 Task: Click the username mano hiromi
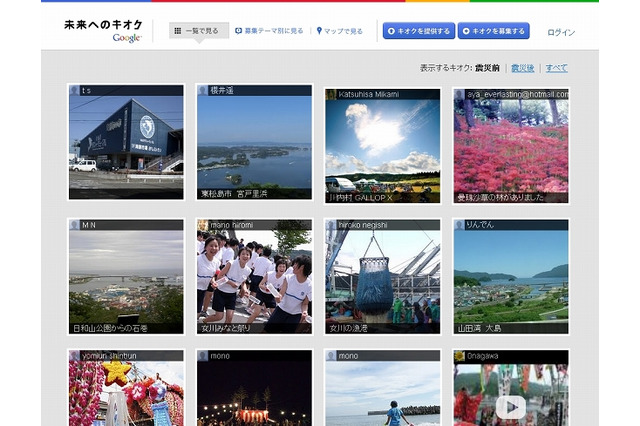pyautogui.click(x=231, y=225)
